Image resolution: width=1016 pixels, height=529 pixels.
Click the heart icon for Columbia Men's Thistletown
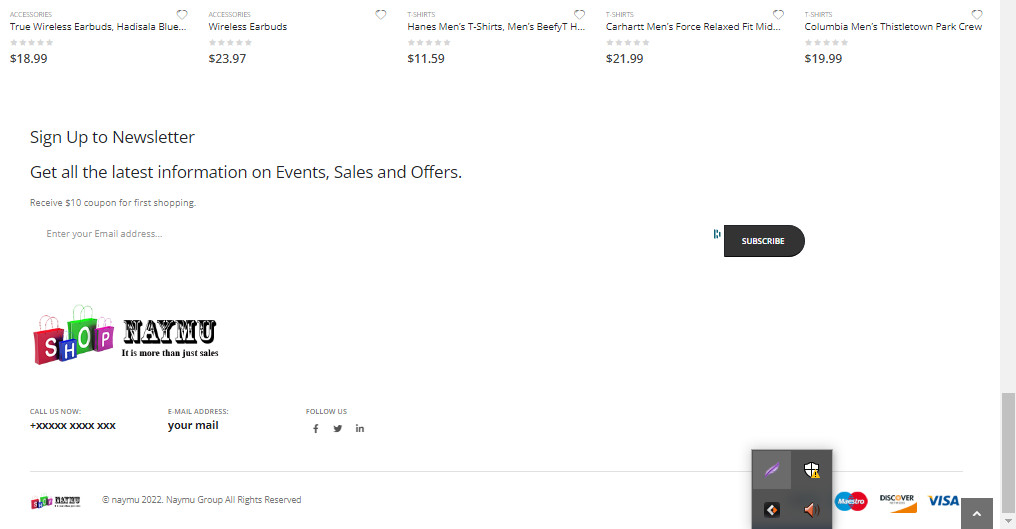point(977,14)
